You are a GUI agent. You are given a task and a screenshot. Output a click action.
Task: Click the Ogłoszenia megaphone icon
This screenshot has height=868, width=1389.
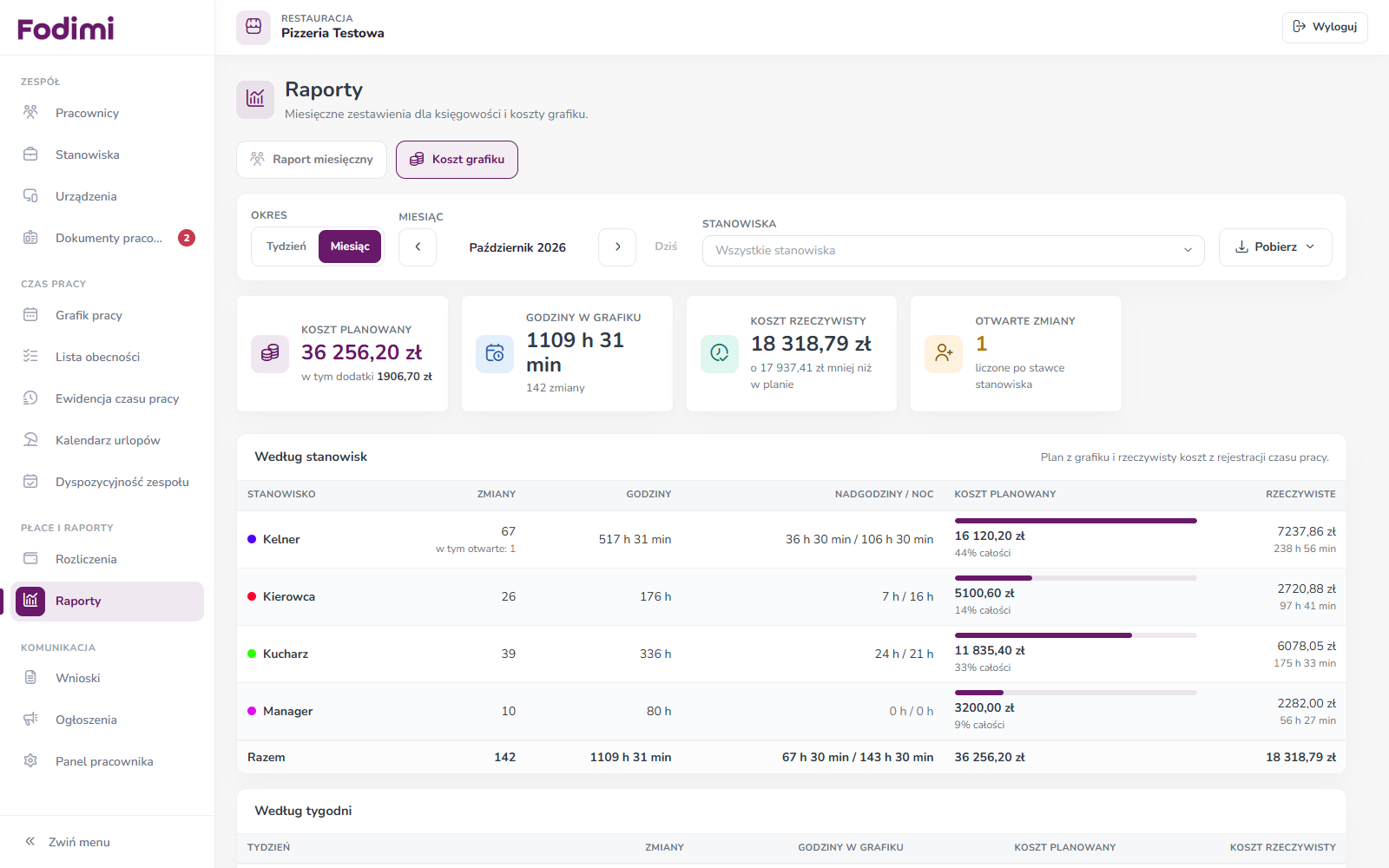click(30, 719)
